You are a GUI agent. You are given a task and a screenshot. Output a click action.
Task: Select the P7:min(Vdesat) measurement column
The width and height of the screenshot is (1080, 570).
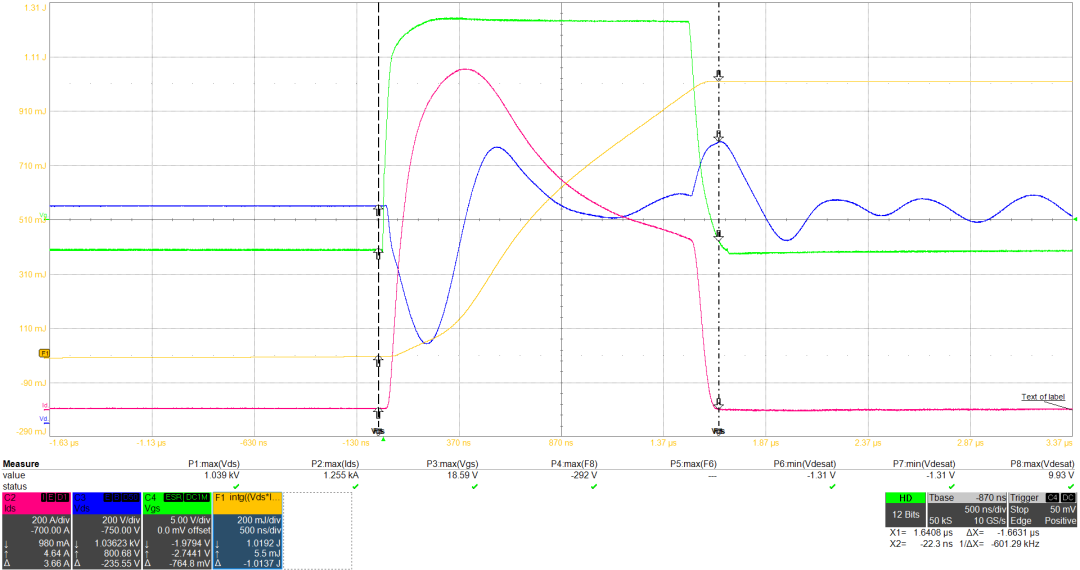(924, 464)
